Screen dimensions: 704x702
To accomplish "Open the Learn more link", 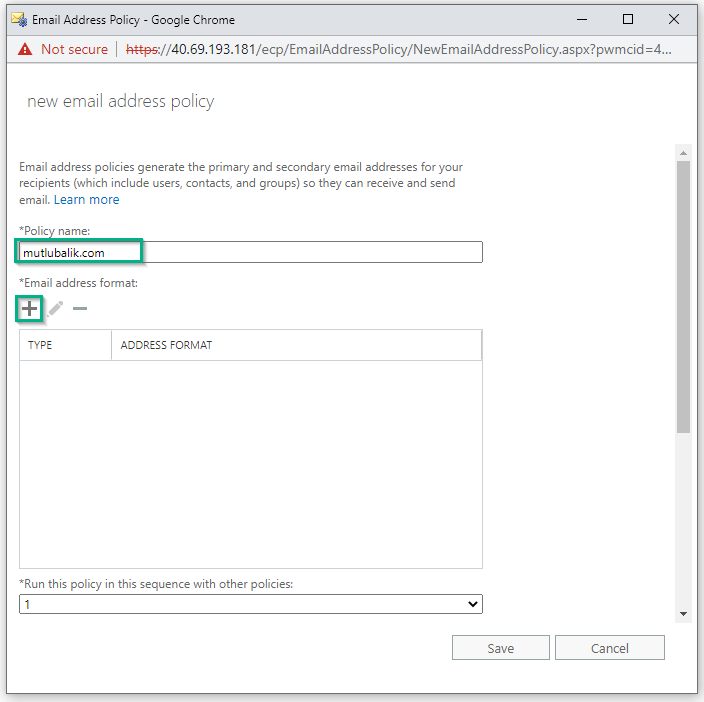I will 87,200.
